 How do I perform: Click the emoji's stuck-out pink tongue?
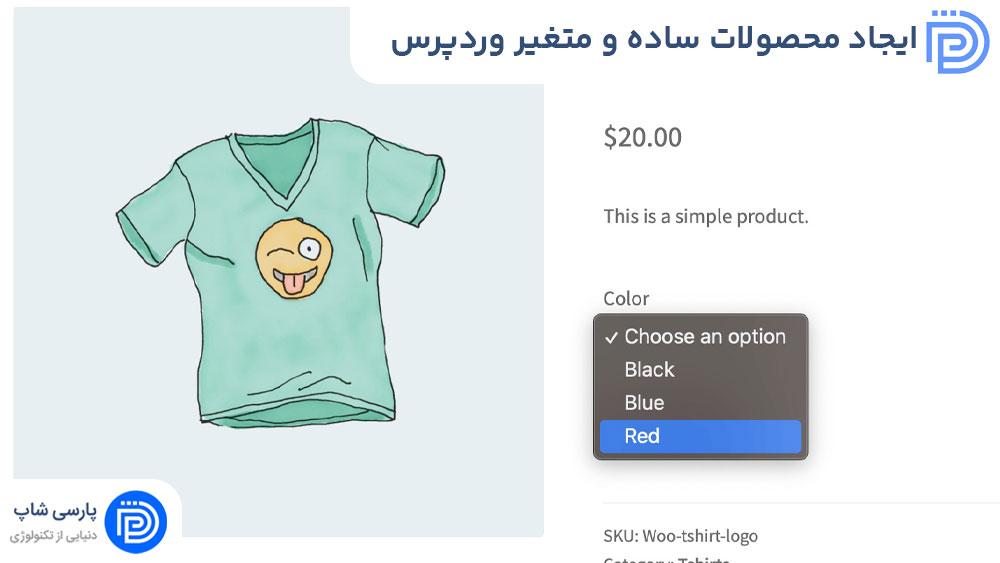coord(293,284)
